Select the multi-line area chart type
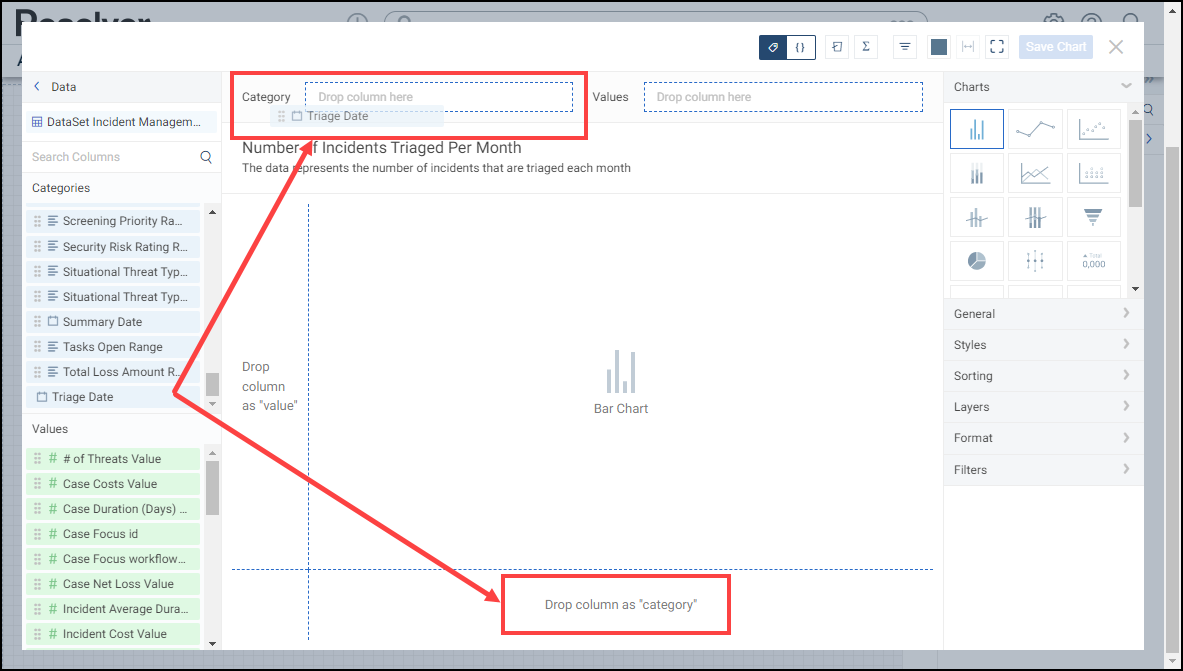The image size is (1183, 671). pos(1035,173)
